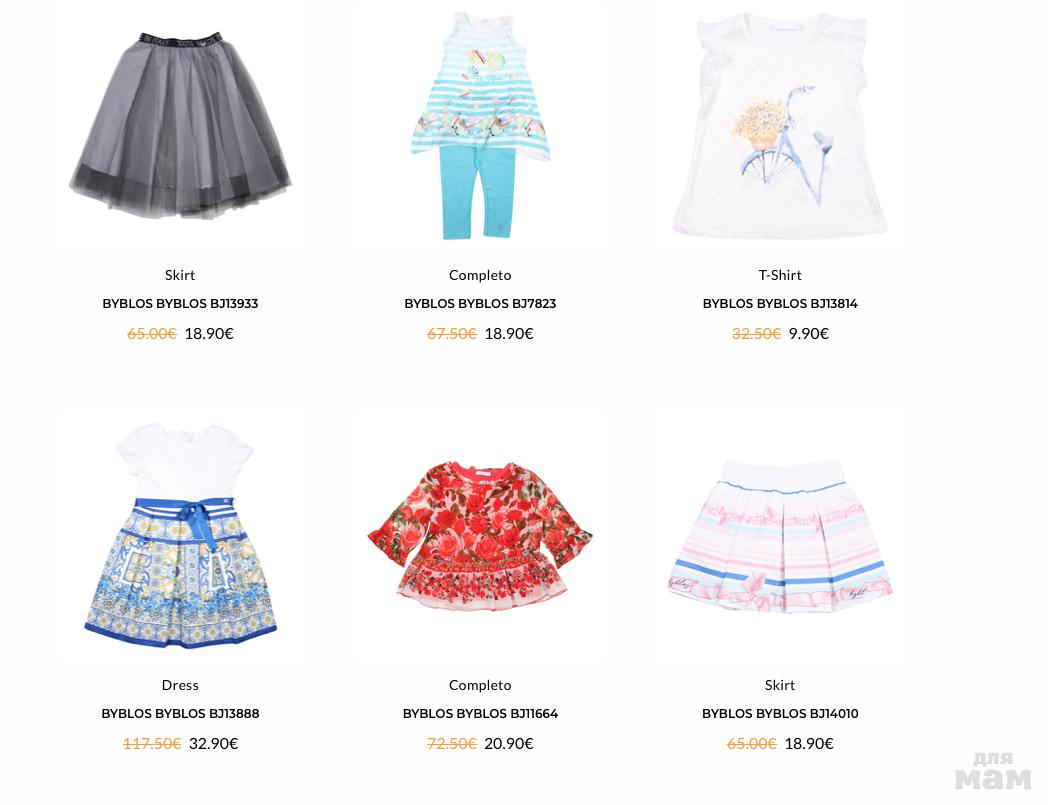
Task: Click the crossed-out 67.50€ original price
Action: click(452, 333)
